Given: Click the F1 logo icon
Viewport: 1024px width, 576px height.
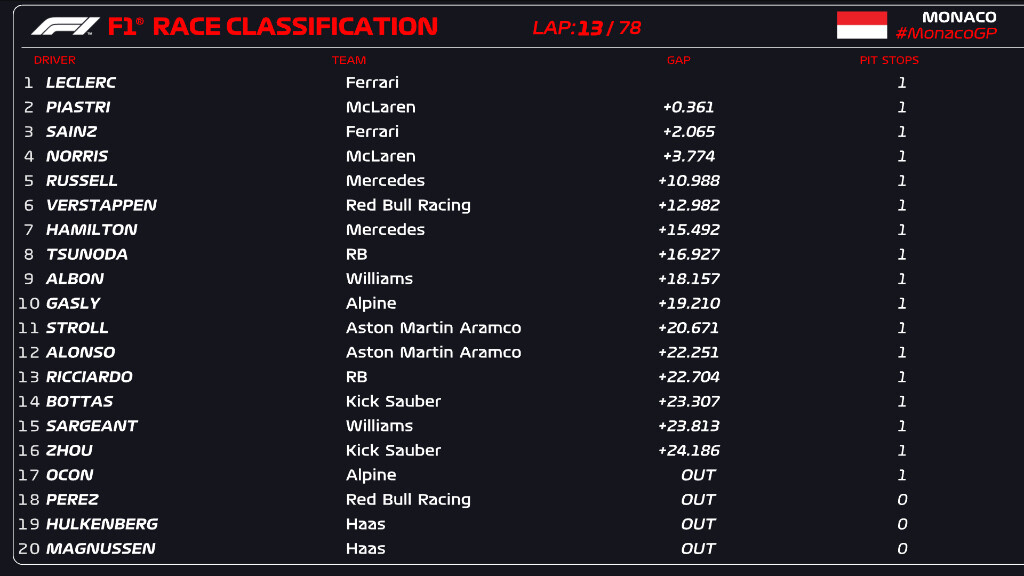Looking at the screenshot, I should pyautogui.click(x=65, y=26).
